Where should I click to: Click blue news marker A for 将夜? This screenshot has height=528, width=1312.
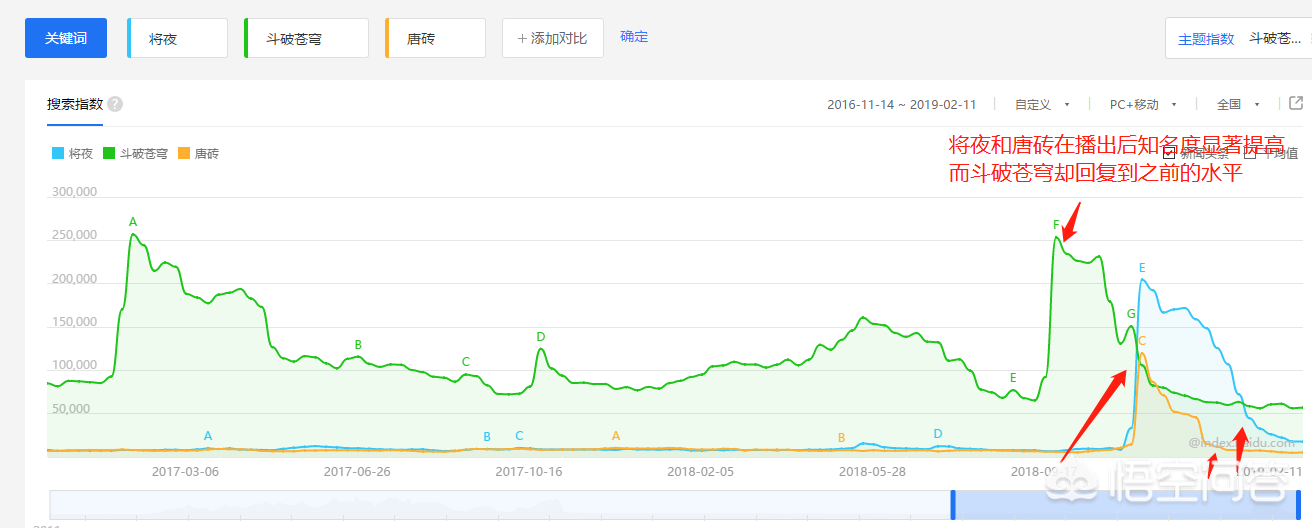click(x=208, y=436)
